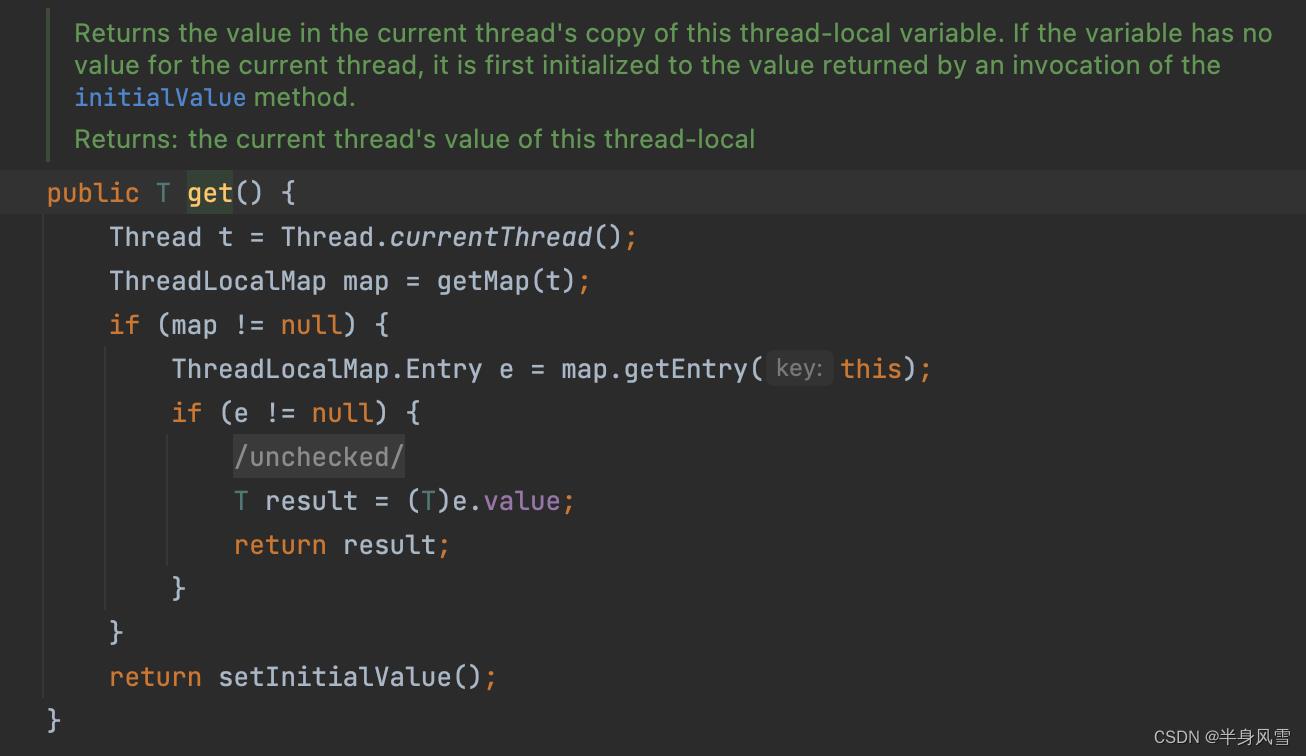Image resolution: width=1306 pixels, height=756 pixels.
Task: Select the 'public' keyword in method signature
Action: coord(93,192)
